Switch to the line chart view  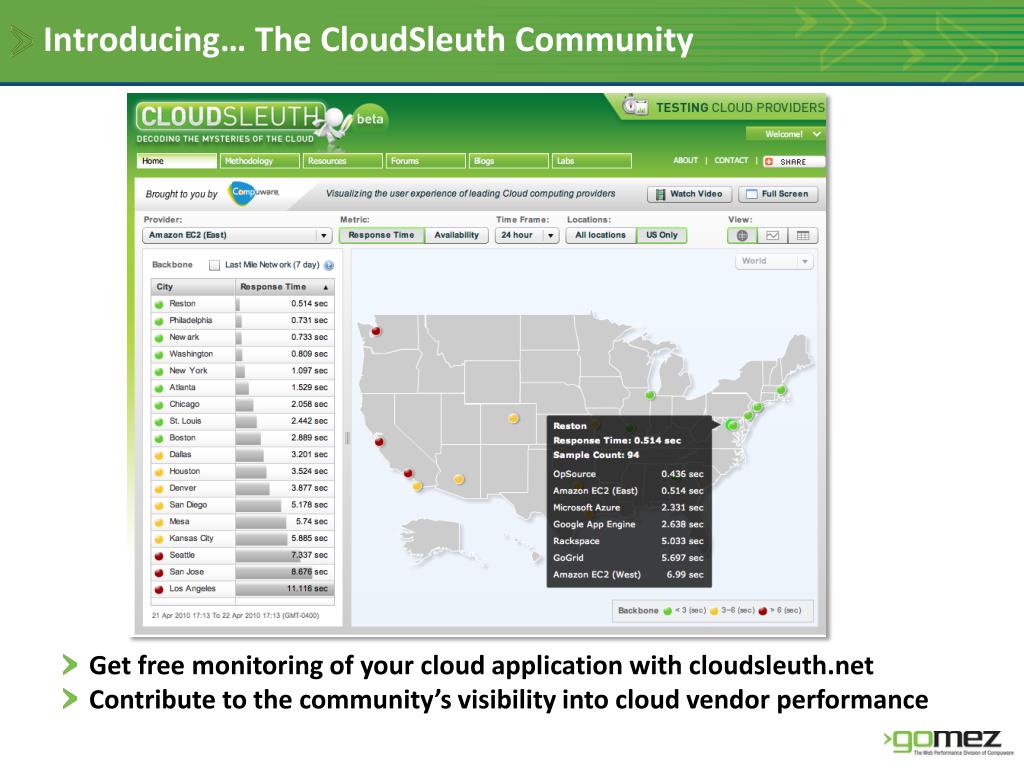point(772,236)
